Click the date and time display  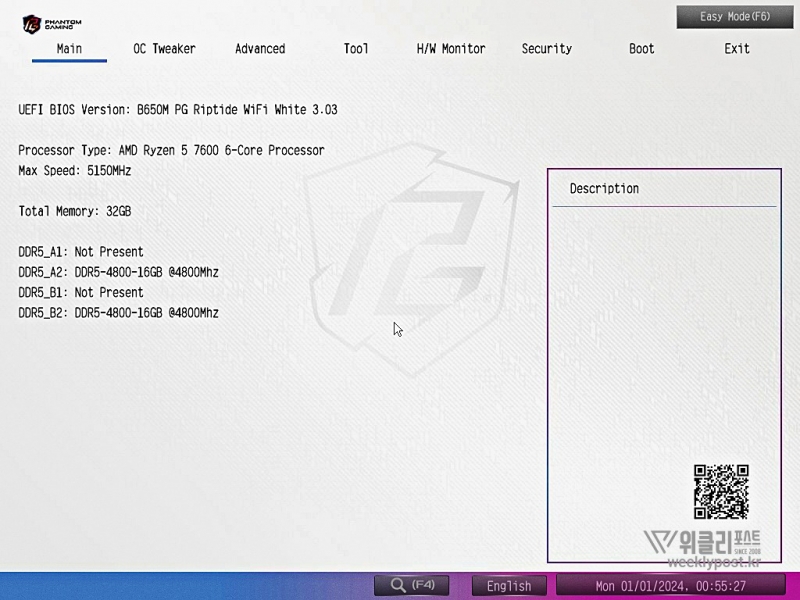click(670, 586)
